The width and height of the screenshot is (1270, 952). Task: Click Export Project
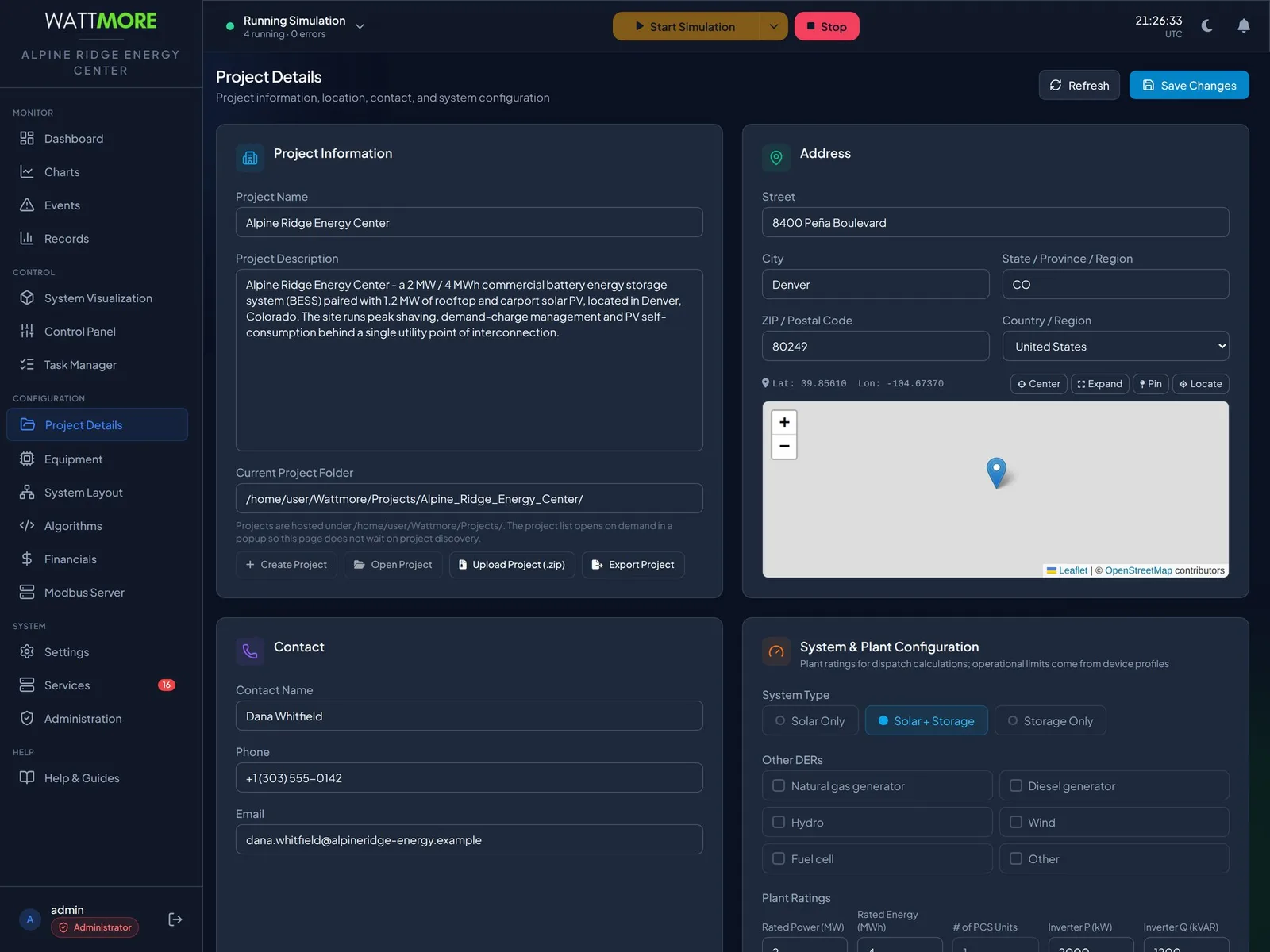(x=633, y=565)
